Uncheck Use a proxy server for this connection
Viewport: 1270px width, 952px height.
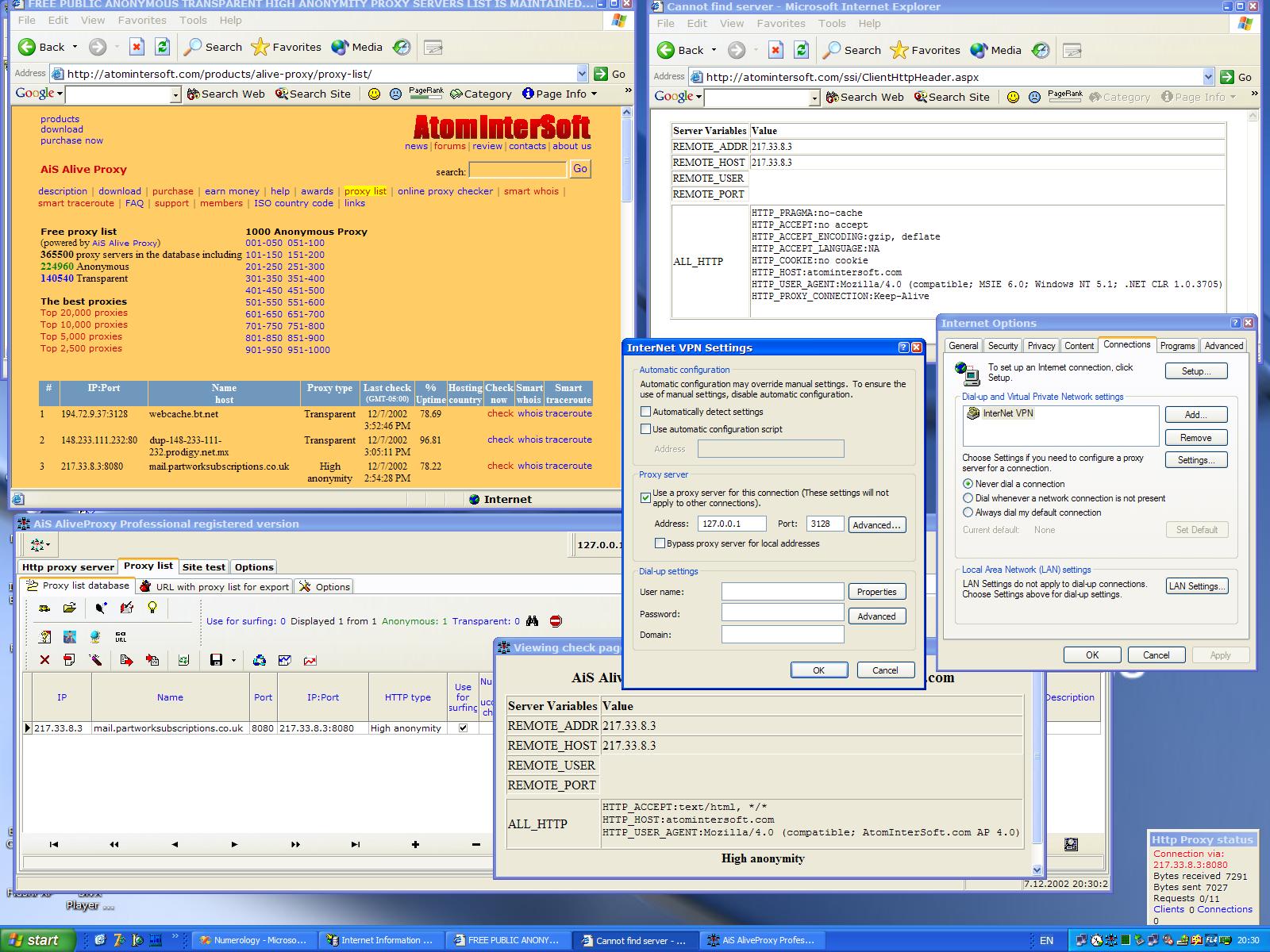[646, 497]
